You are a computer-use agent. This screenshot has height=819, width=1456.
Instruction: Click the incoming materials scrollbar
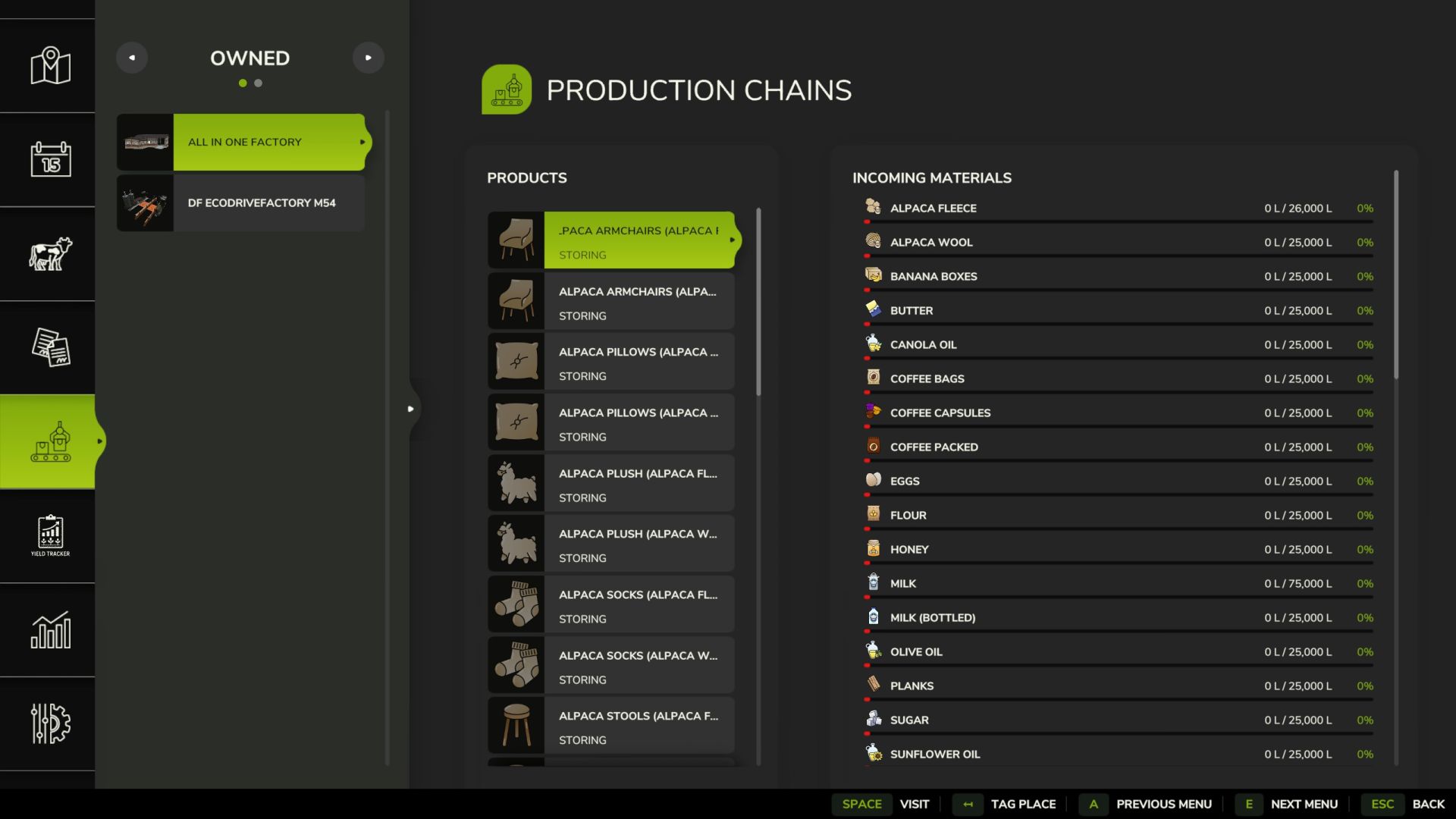1396,275
